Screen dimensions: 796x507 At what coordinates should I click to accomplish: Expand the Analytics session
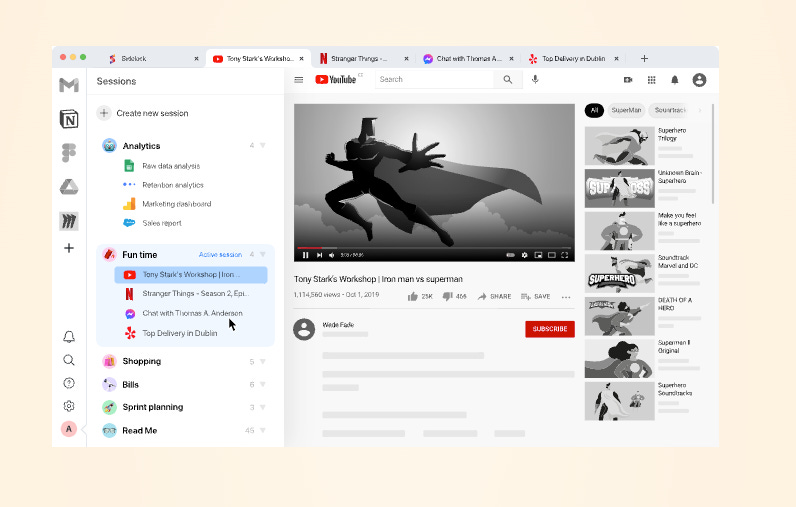(262, 146)
